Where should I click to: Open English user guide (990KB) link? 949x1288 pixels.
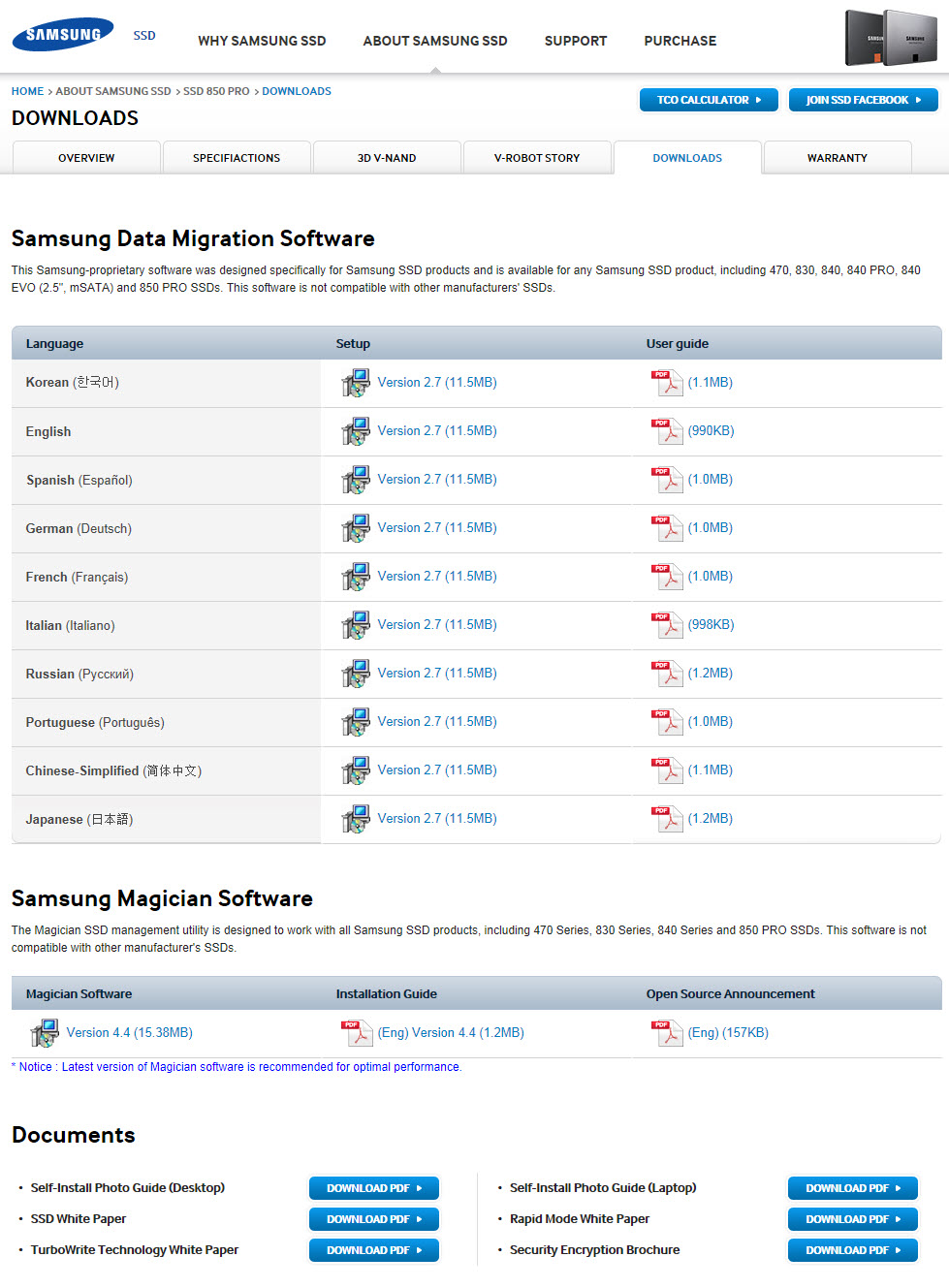(x=712, y=431)
